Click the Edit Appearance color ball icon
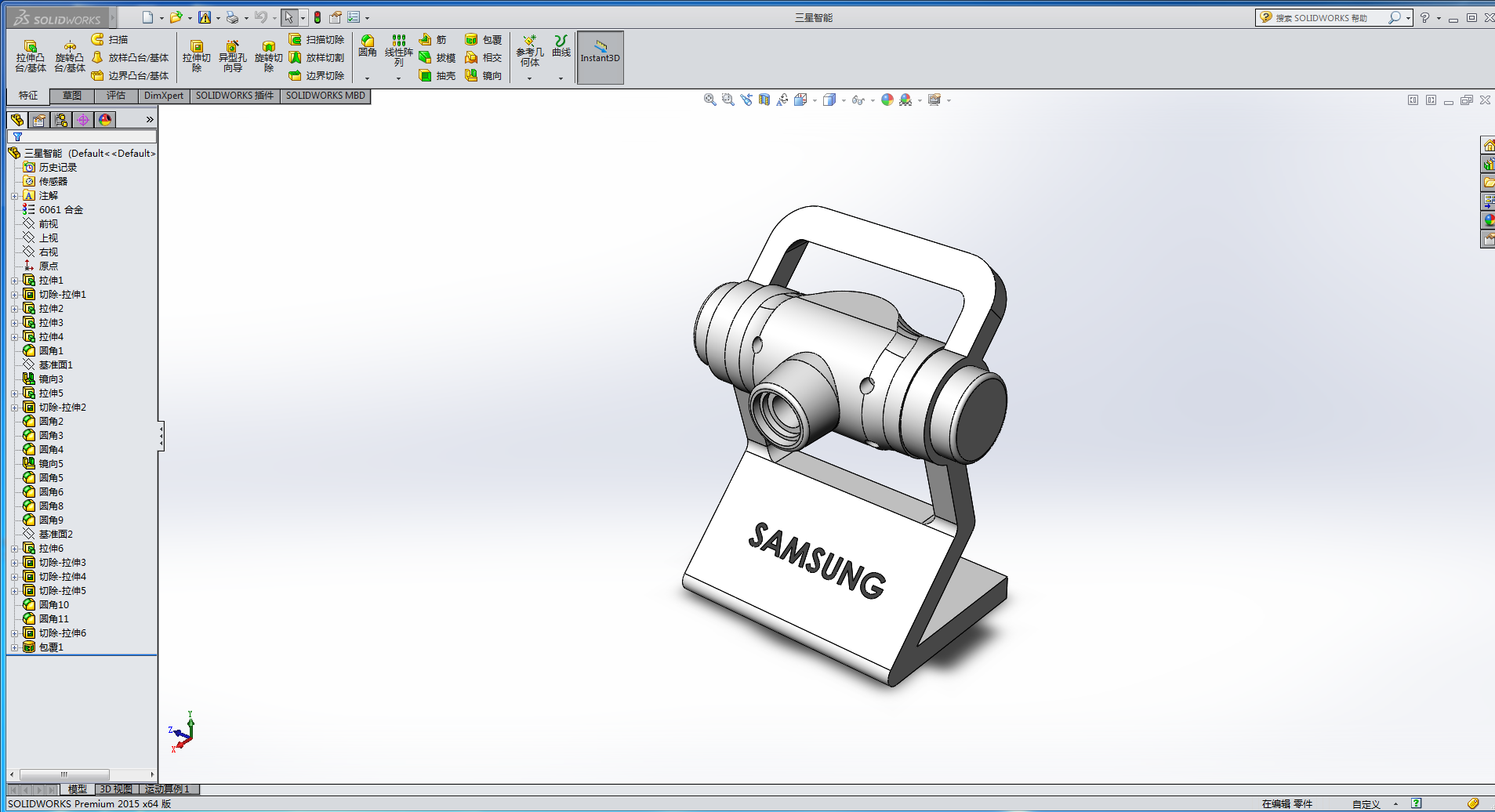Image resolution: width=1495 pixels, height=812 pixels. pos(887,100)
